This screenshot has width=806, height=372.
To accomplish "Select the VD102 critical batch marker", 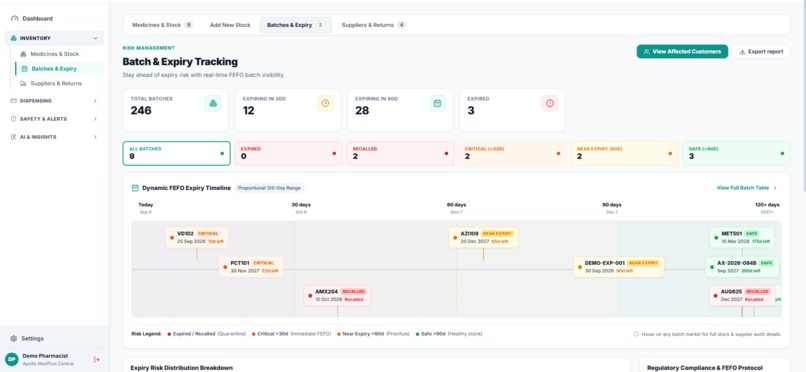I will pos(197,237).
